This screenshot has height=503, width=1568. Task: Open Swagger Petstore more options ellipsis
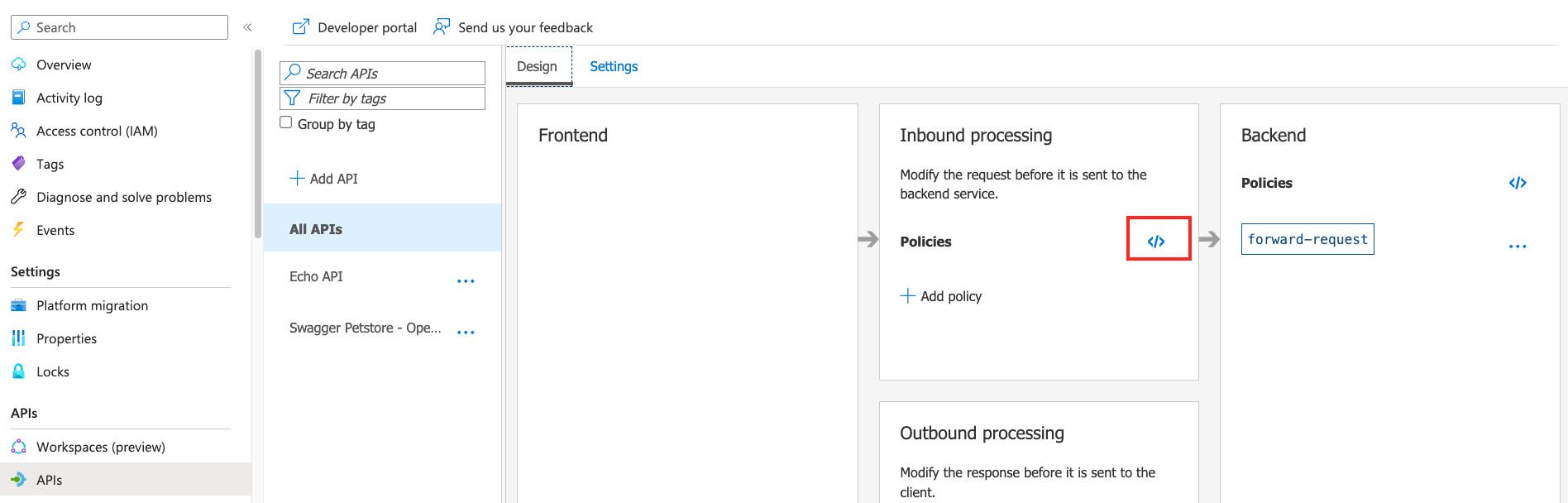click(466, 333)
